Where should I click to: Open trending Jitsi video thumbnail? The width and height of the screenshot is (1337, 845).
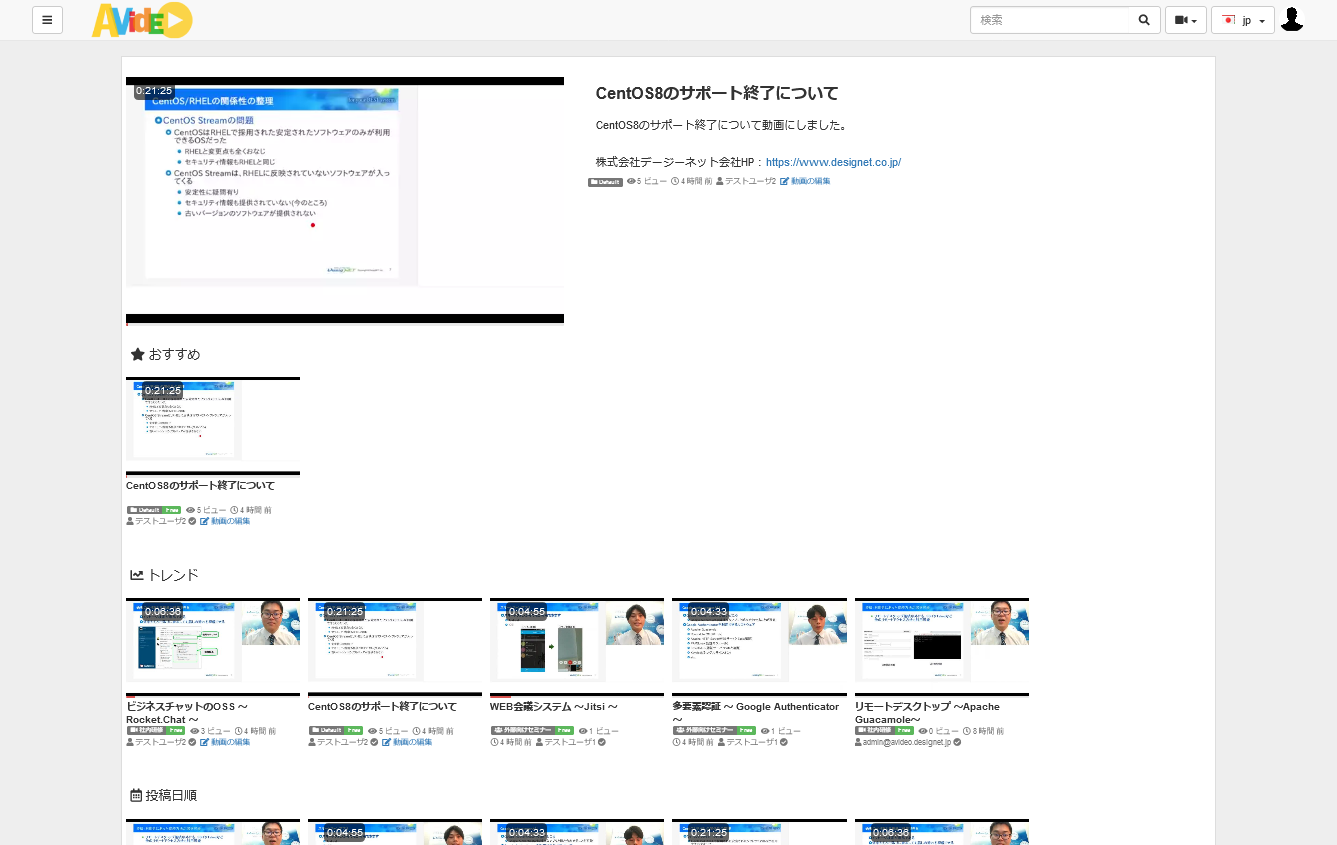[x=577, y=647]
